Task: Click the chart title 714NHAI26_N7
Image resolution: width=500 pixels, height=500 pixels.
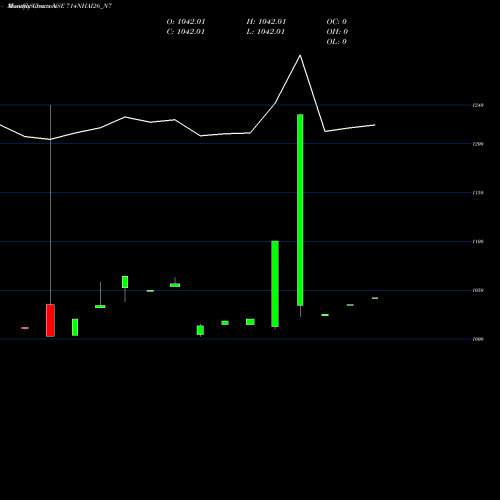Action: click(x=89, y=6)
